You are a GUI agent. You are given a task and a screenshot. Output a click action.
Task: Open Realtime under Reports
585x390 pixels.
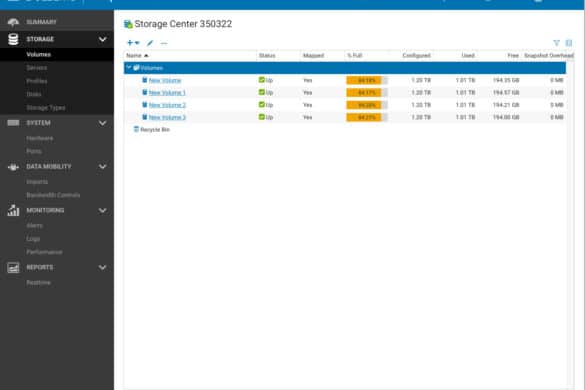[38, 283]
